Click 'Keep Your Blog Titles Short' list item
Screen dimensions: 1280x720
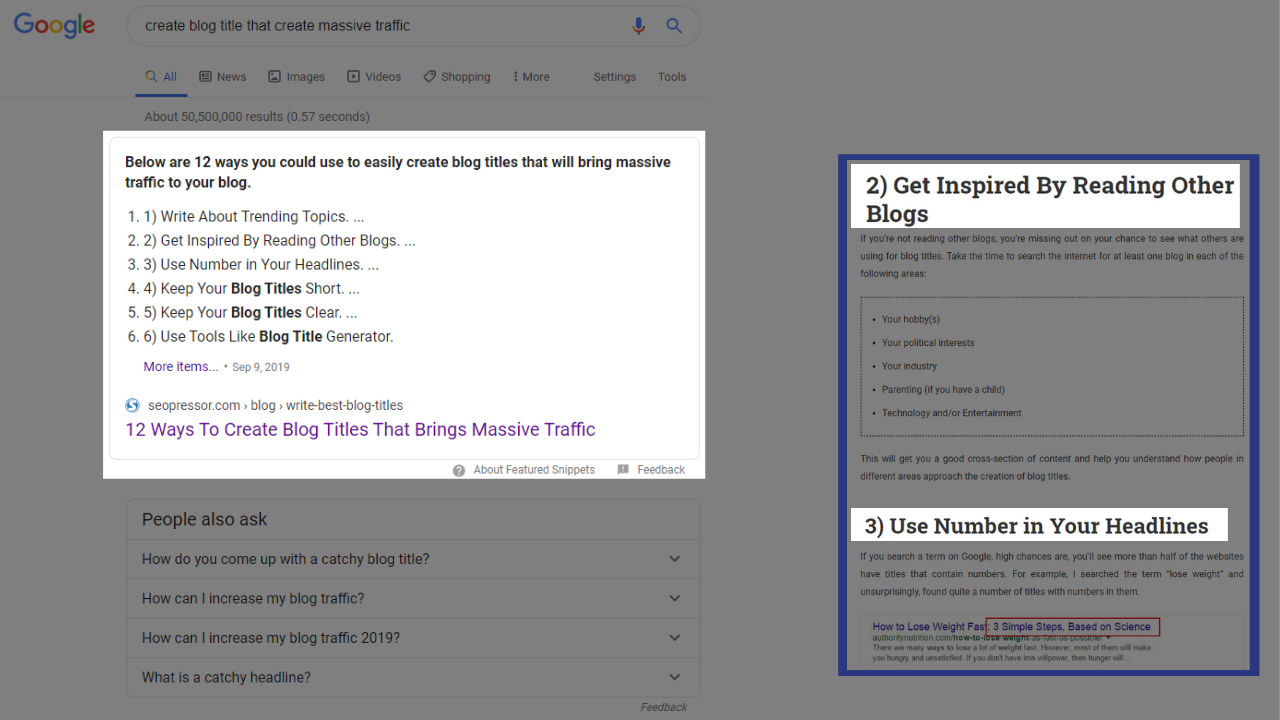click(x=251, y=288)
